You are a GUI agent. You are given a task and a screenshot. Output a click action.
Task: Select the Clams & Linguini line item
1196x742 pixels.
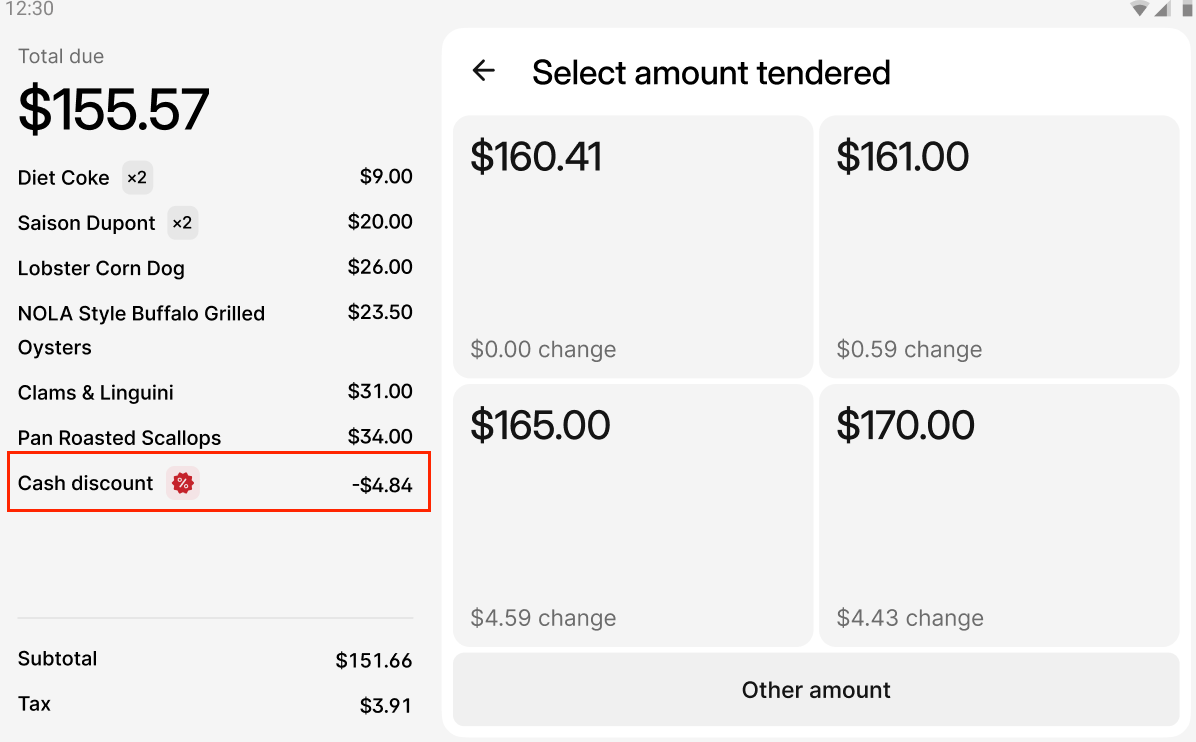coord(215,392)
